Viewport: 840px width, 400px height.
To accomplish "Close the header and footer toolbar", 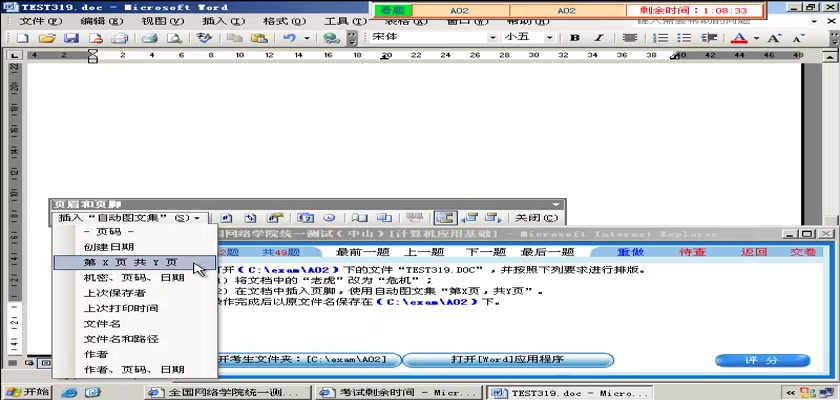I will pyautogui.click(x=536, y=218).
